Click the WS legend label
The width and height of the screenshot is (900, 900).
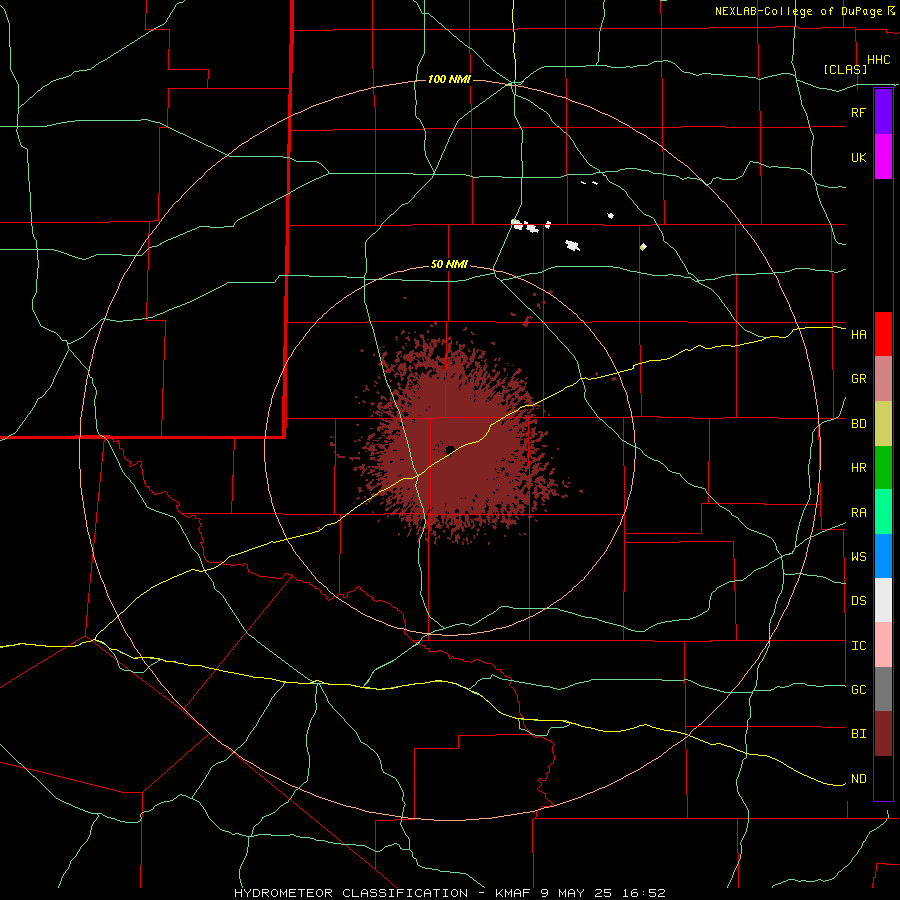[858, 557]
